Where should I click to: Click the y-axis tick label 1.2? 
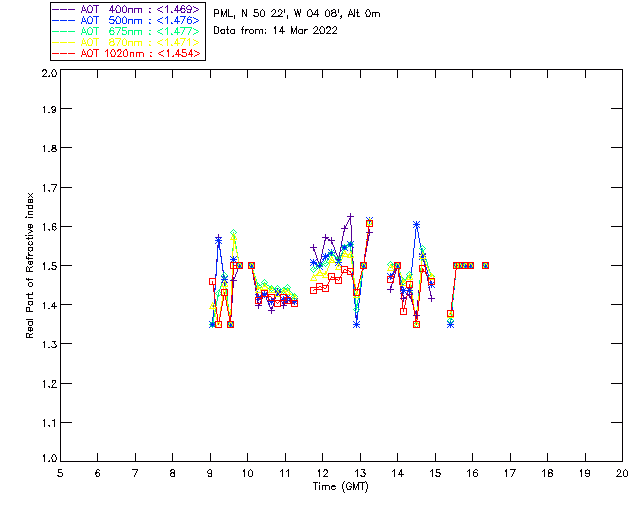coord(49,384)
